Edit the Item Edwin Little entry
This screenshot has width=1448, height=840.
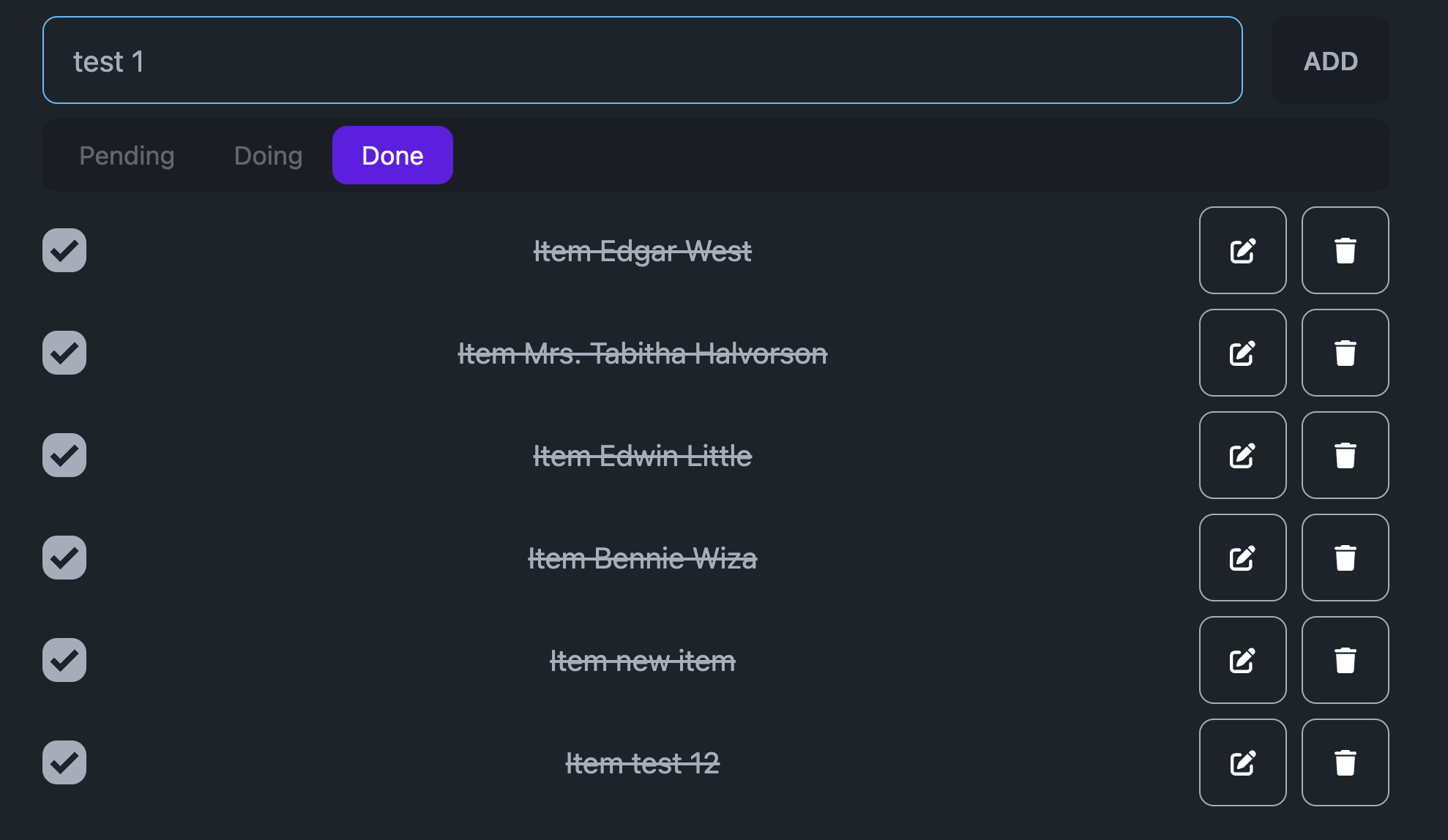click(1242, 455)
